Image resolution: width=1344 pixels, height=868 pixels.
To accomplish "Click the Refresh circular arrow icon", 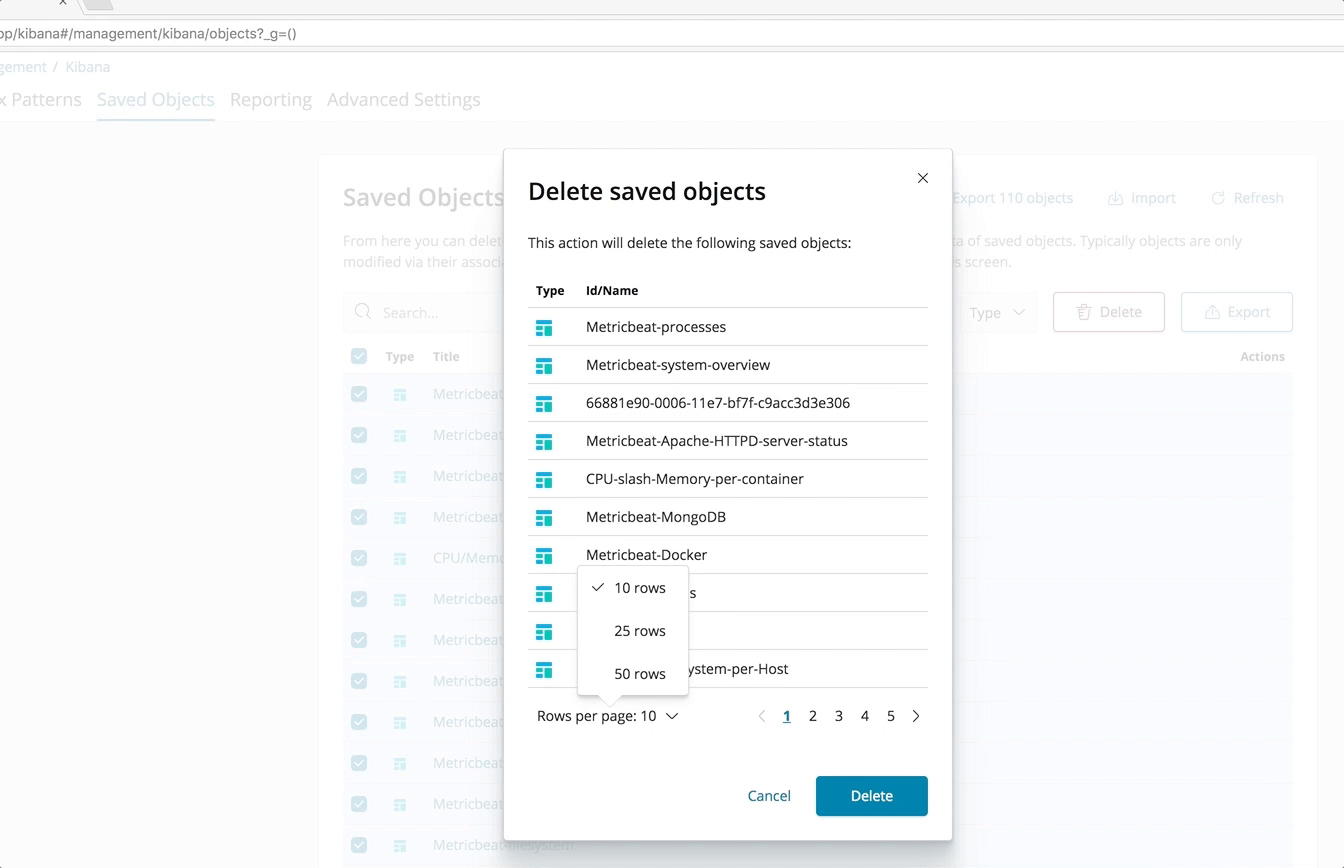I will coord(1220,197).
